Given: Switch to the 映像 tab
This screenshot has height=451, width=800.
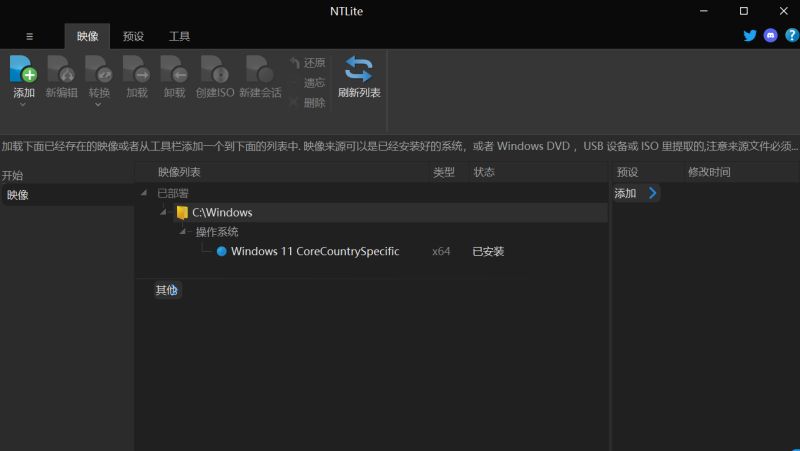Looking at the screenshot, I should coord(87,36).
